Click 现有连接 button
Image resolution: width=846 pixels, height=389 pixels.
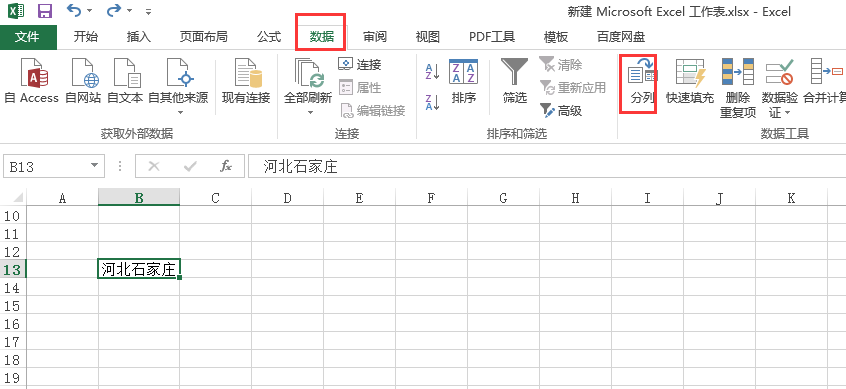(246, 81)
